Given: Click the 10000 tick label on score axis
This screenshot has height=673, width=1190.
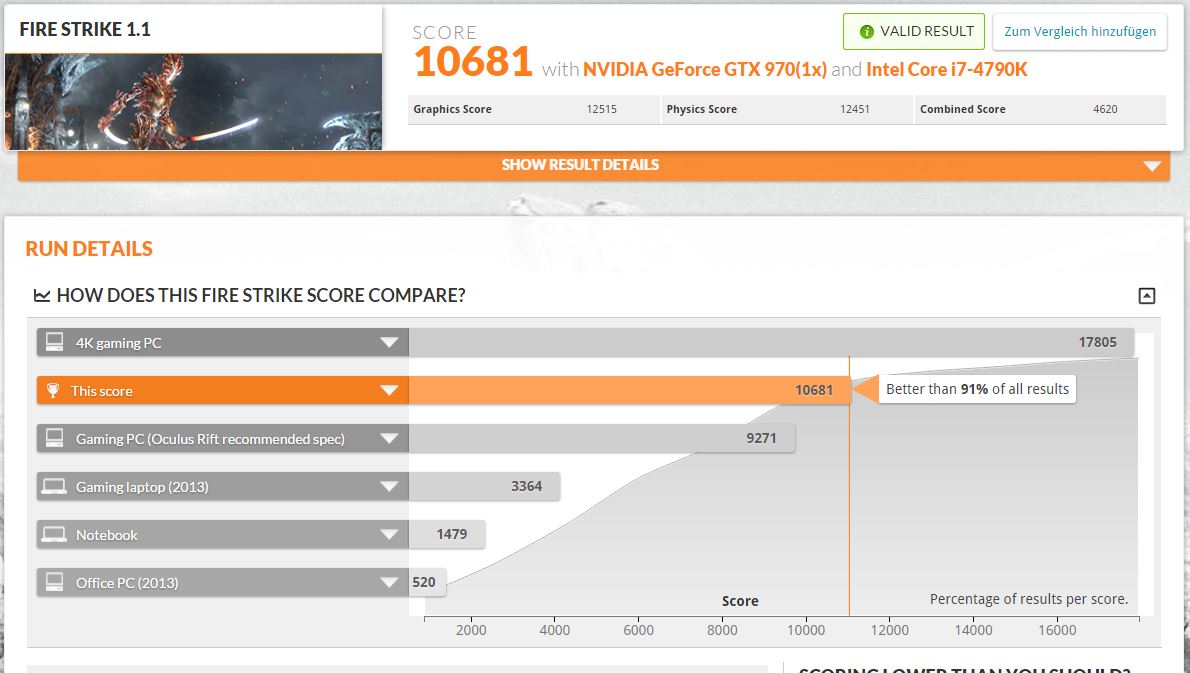Looking at the screenshot, I should tap(806, 631).
